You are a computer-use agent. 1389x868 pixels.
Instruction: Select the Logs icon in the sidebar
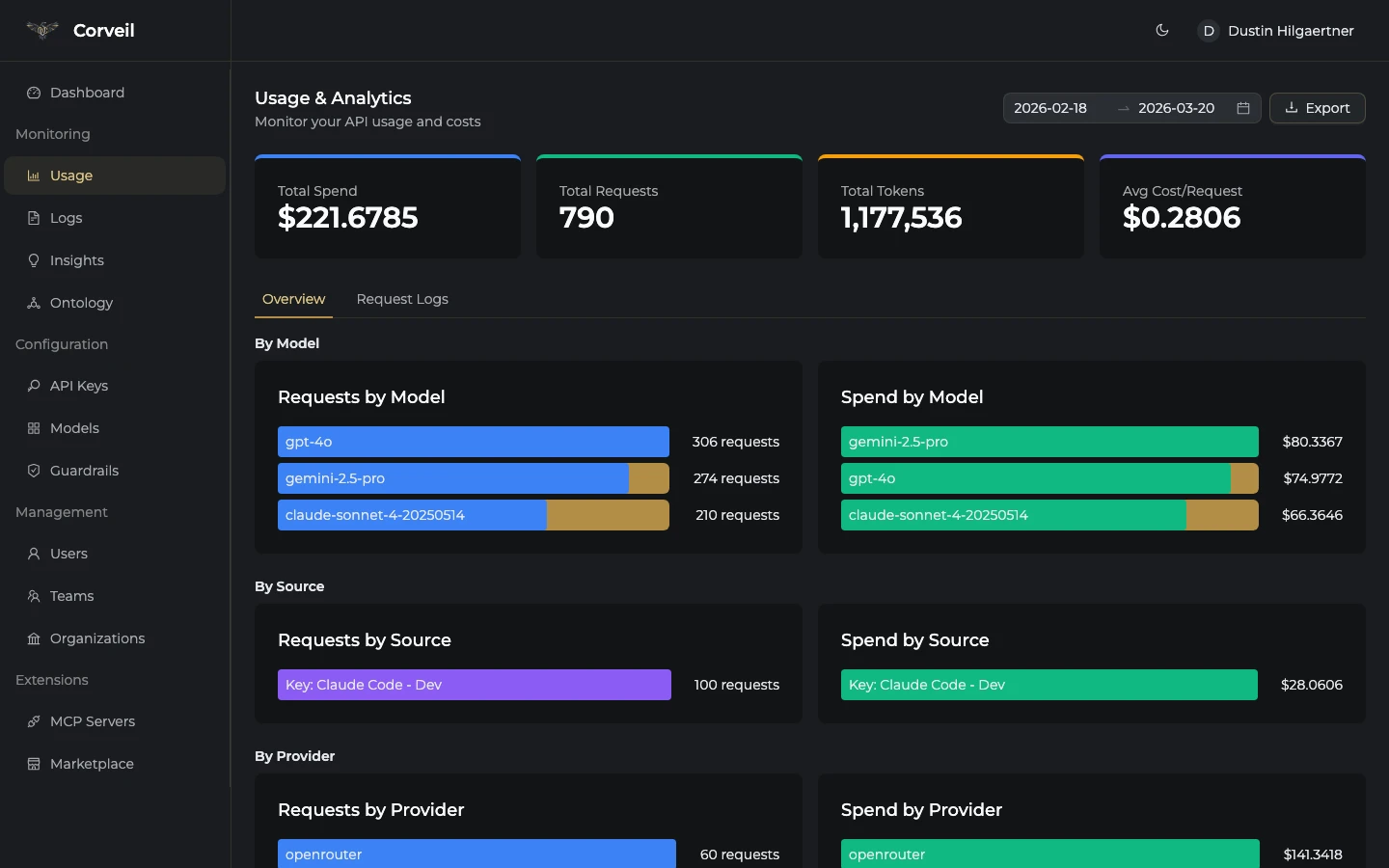pyautogui.click(x=34, y=218)
